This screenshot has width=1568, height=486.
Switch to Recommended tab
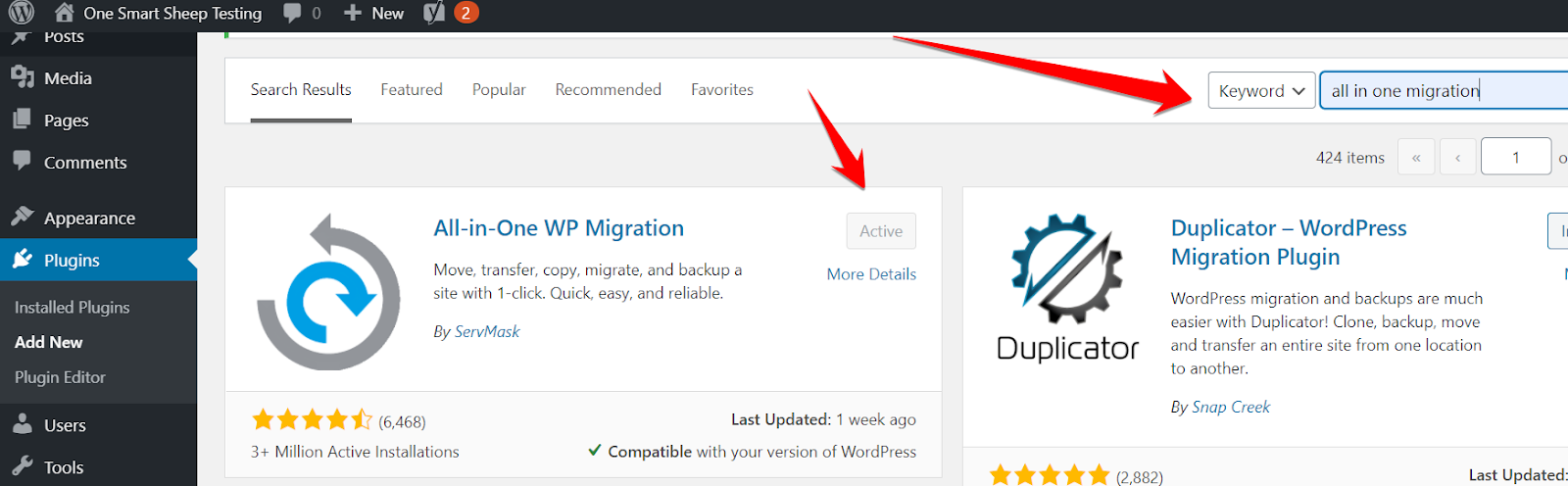pos(609,89)
